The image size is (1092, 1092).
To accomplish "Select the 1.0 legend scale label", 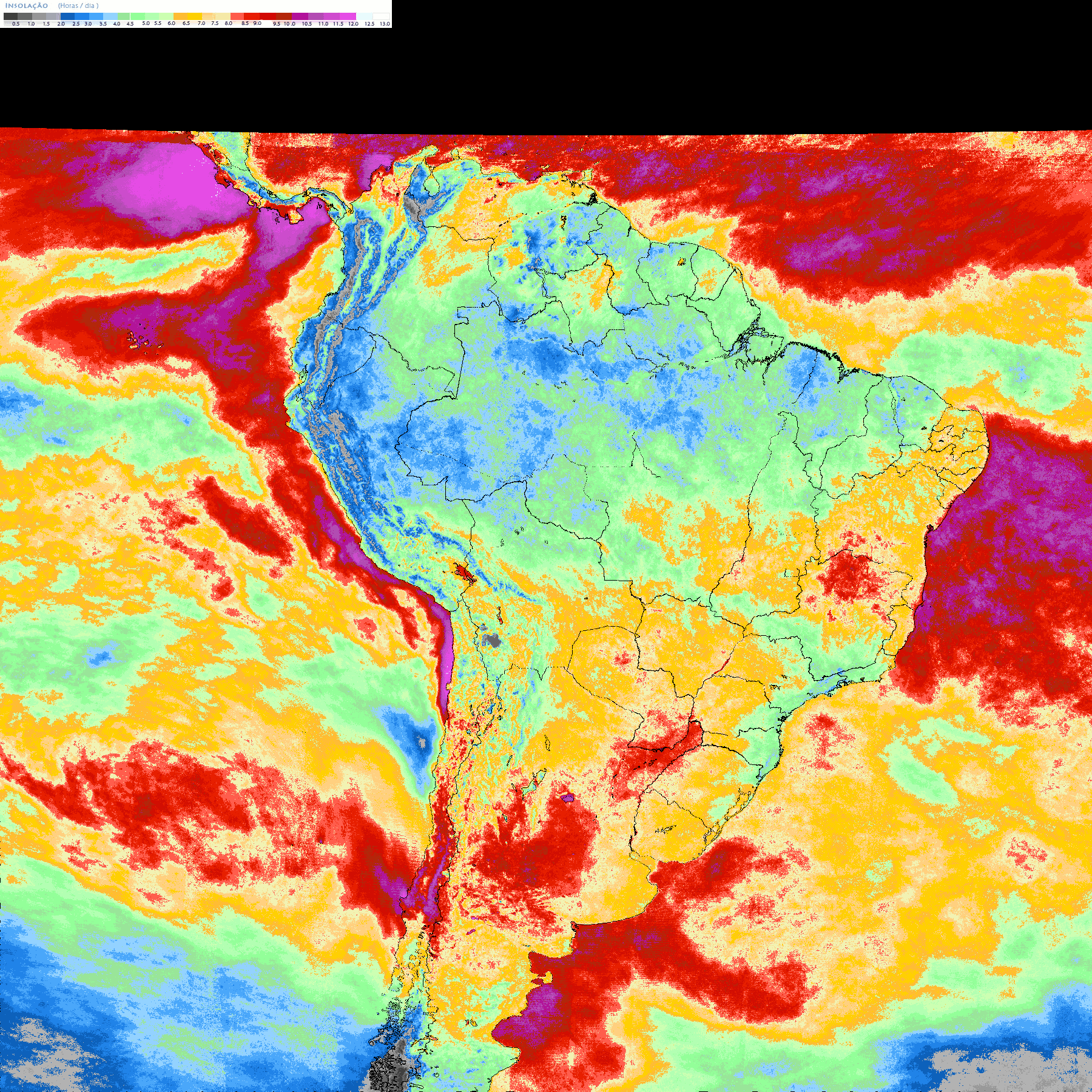I will click(x=31, y=24).
